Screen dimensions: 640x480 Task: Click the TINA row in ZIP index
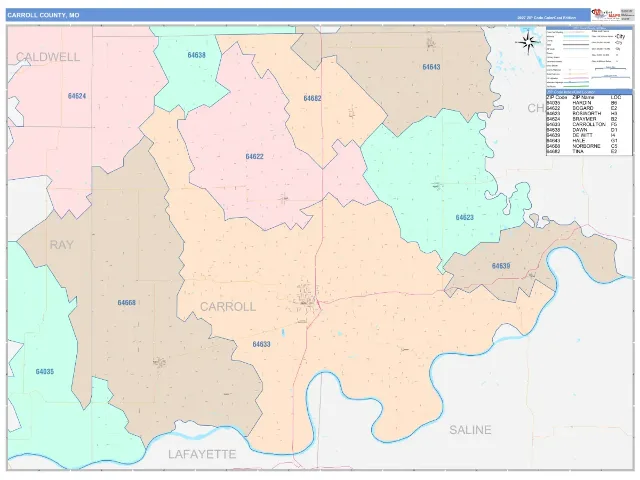582,151
